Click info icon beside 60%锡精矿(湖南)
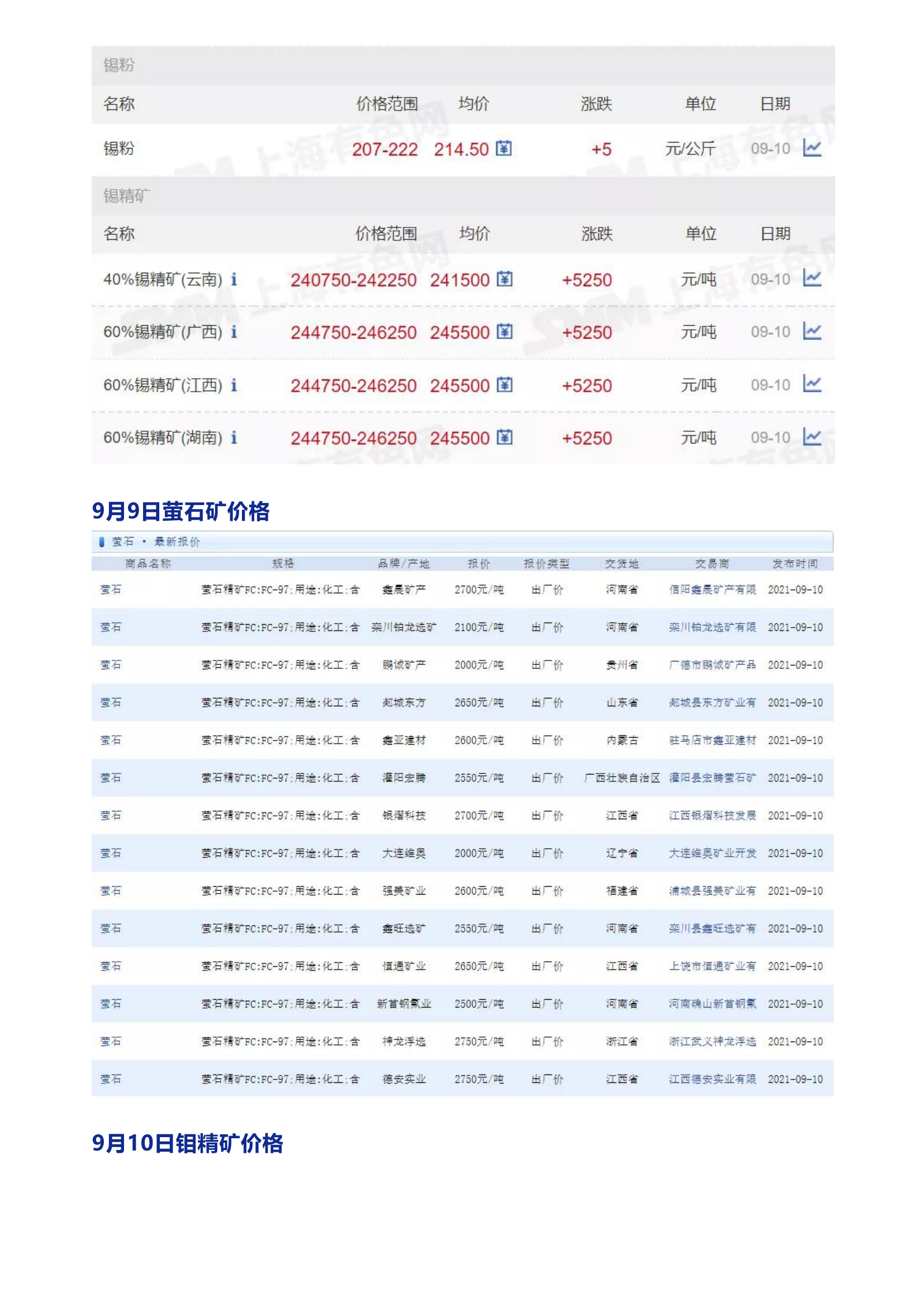 click(234, 438)
